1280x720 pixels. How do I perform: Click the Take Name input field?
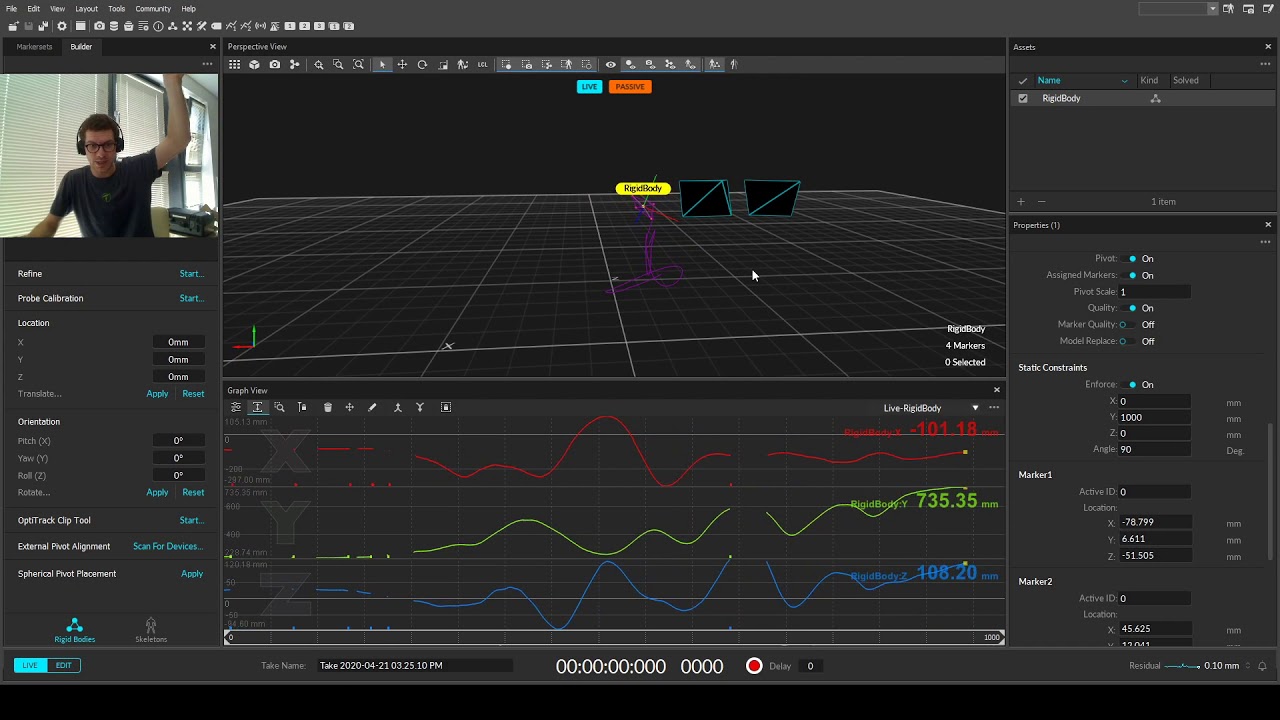click(413, 666)
